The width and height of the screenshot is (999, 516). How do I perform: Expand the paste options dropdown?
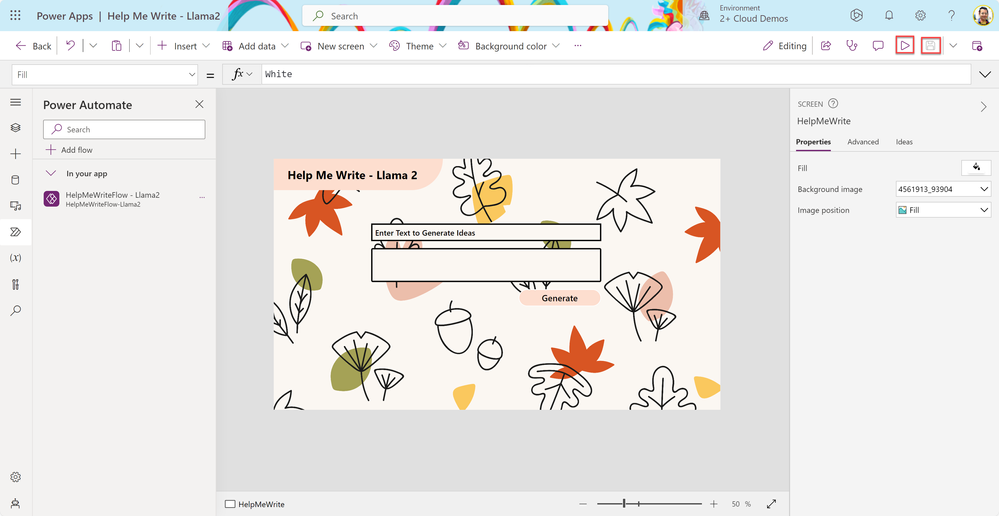(x=140, y=46)
